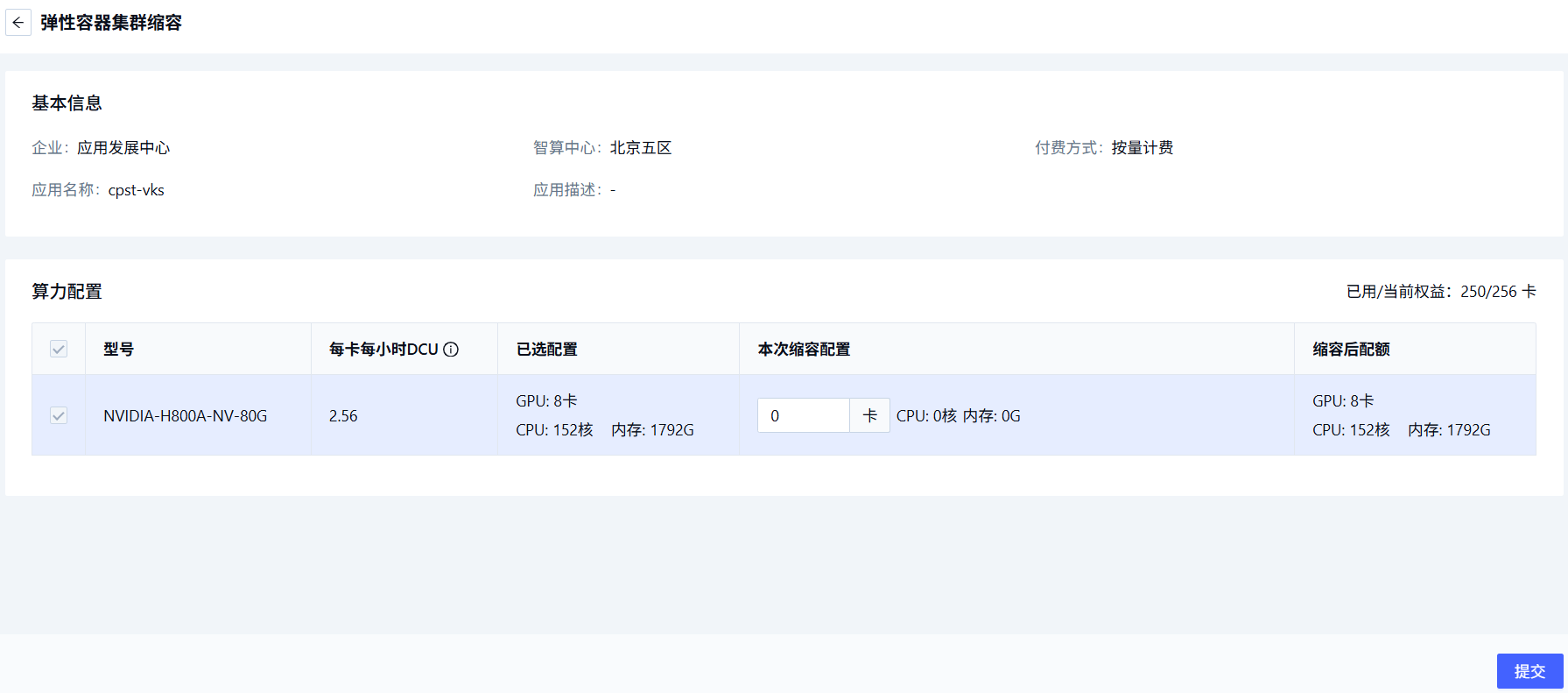Click the DCU info tooltip icon
The image size is (1568, 693).
tap(451, 350)
